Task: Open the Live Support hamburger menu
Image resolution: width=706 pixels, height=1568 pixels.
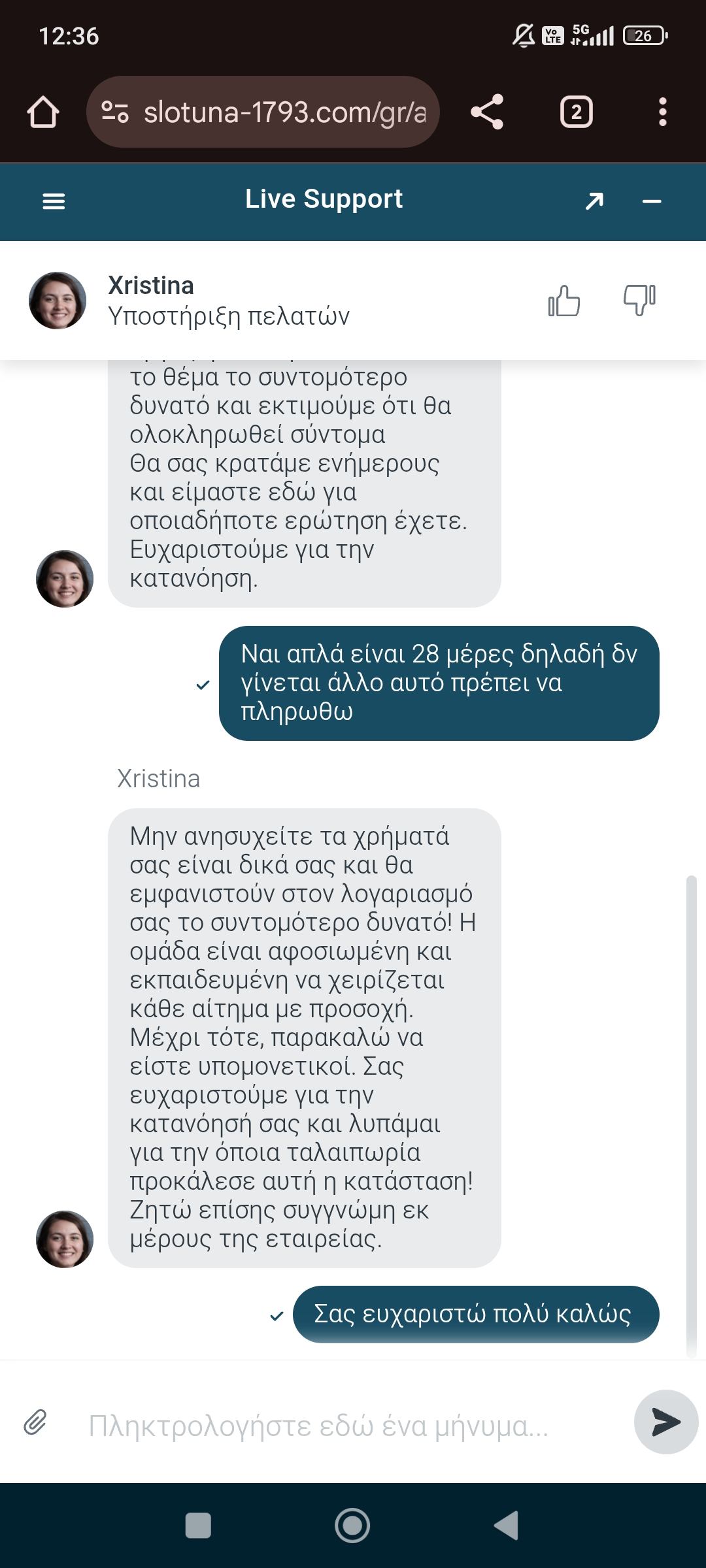Action: [x=54, y=201]
